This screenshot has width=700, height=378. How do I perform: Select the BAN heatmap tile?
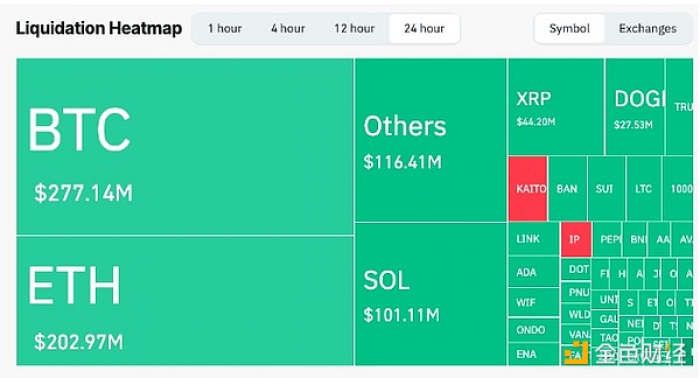[x=567, y=188]
